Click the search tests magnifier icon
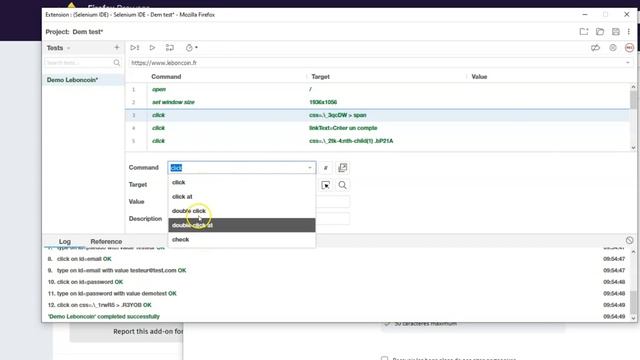This screenshot has width=640, height=360. (117, 62)
